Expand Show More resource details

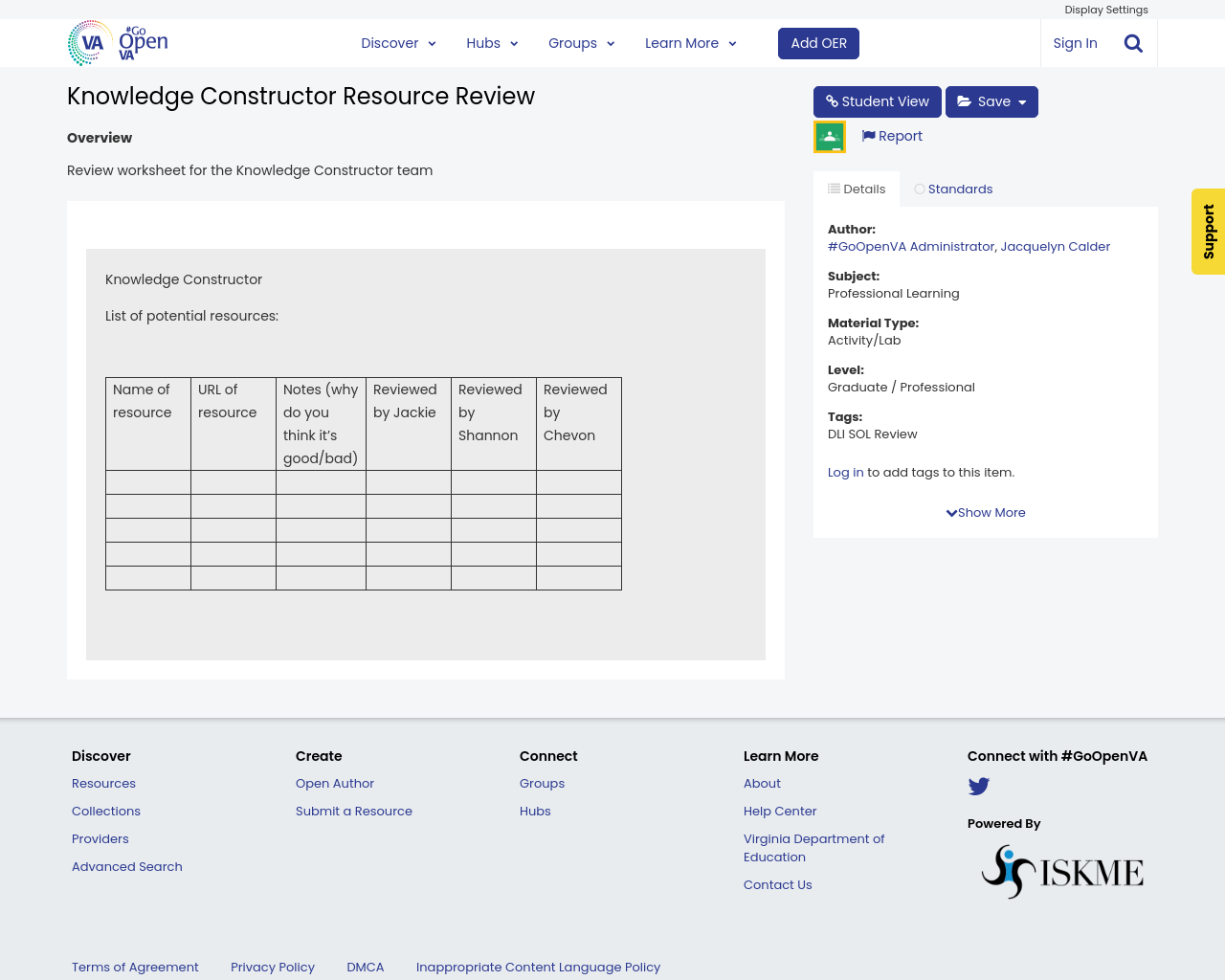(985, 513)
